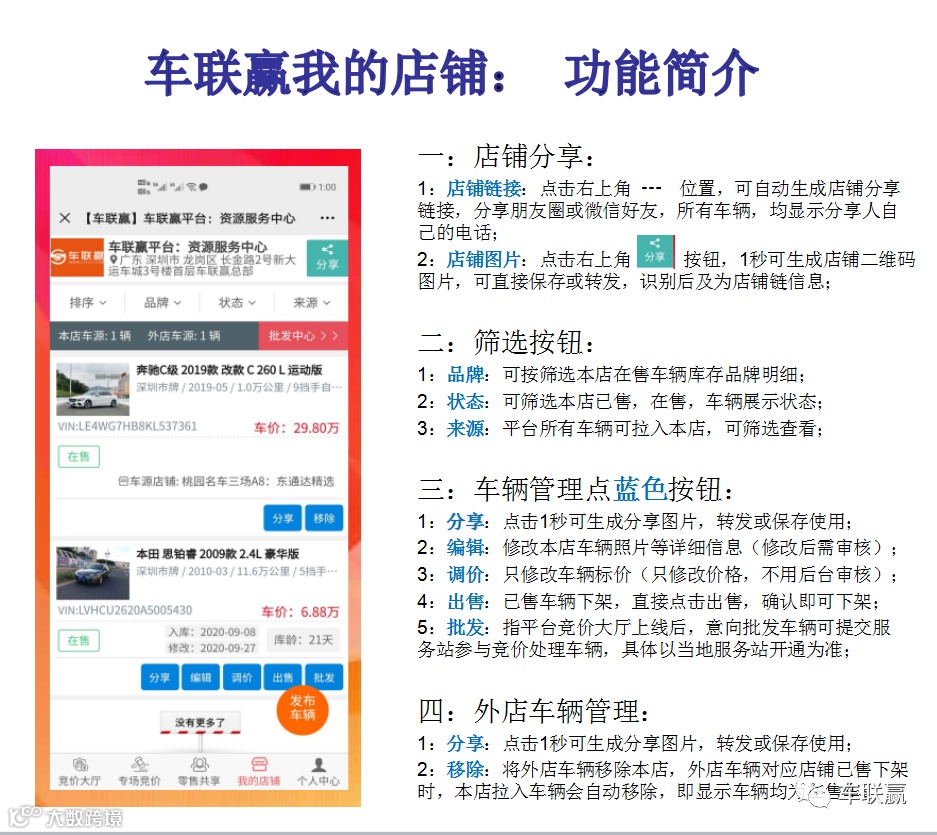Click the 分享 button on the Honda listing
Image resolution: width=937 pixels, height=835 pixels.
(x=160, y=677)
